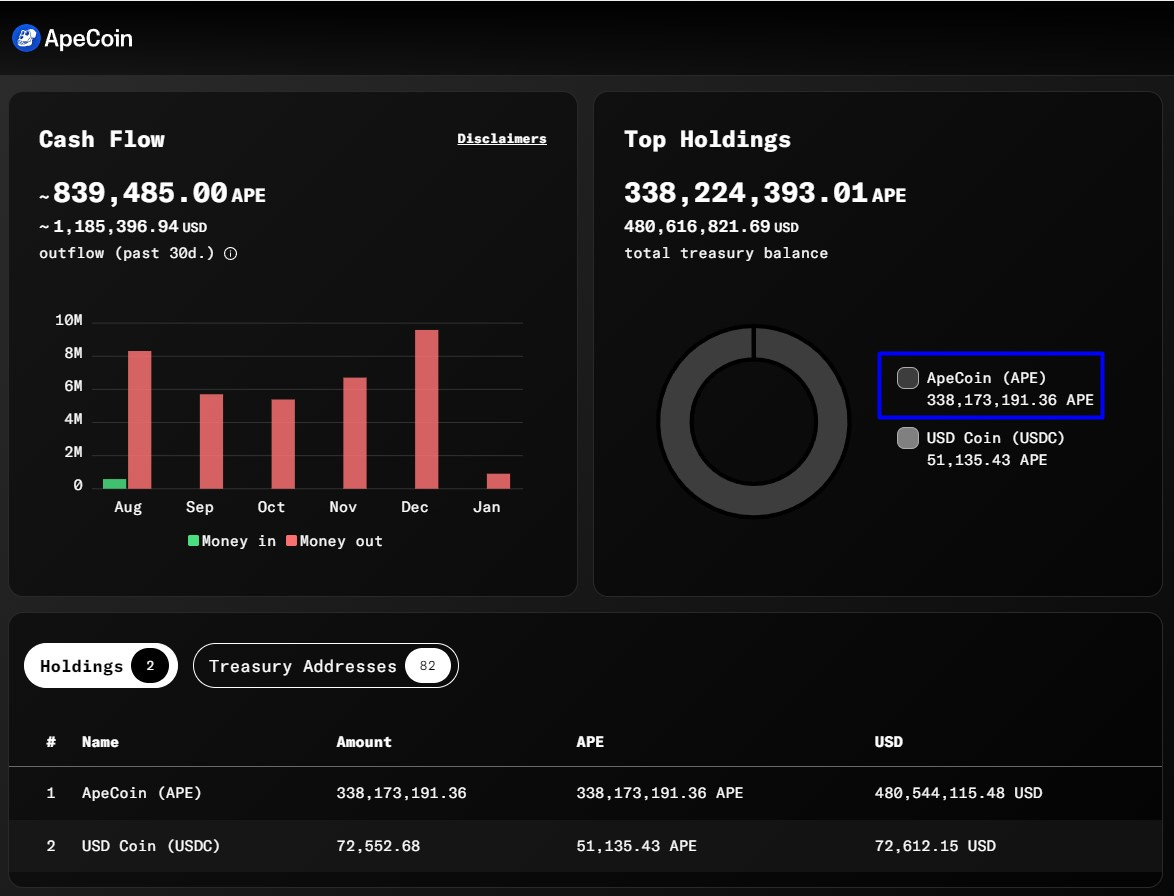Click the Dec money out bar
Image resolution: width=1174 pixels, height=896 pixels.
(427, 409)
